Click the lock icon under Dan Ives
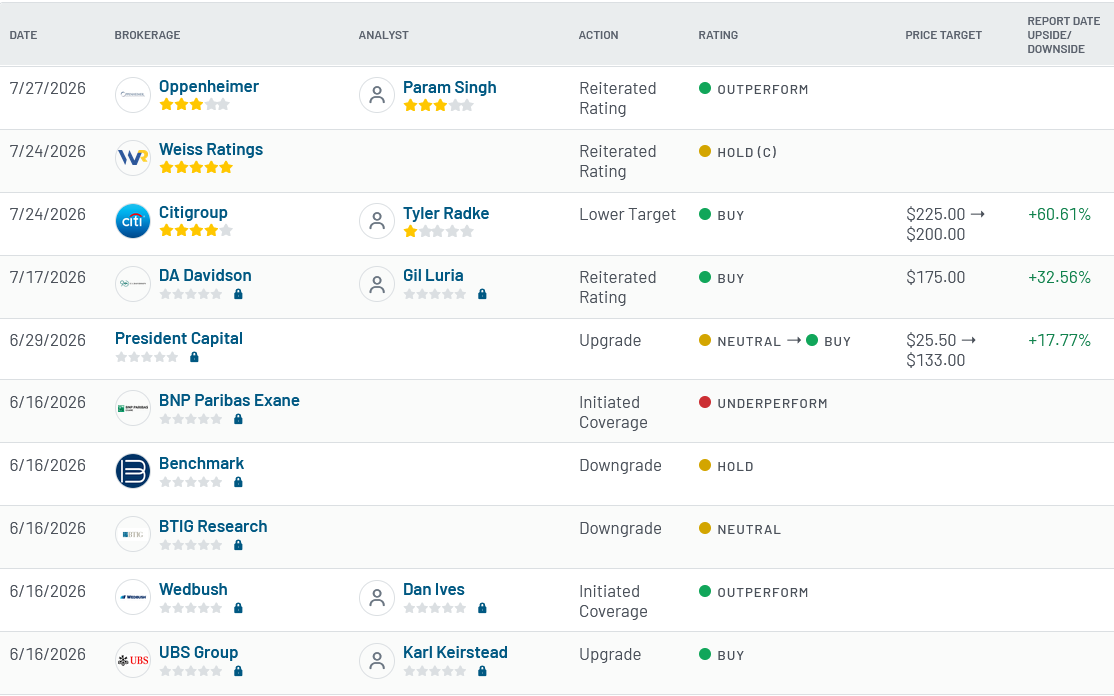Screen dimensions: 1114x696 482,608
